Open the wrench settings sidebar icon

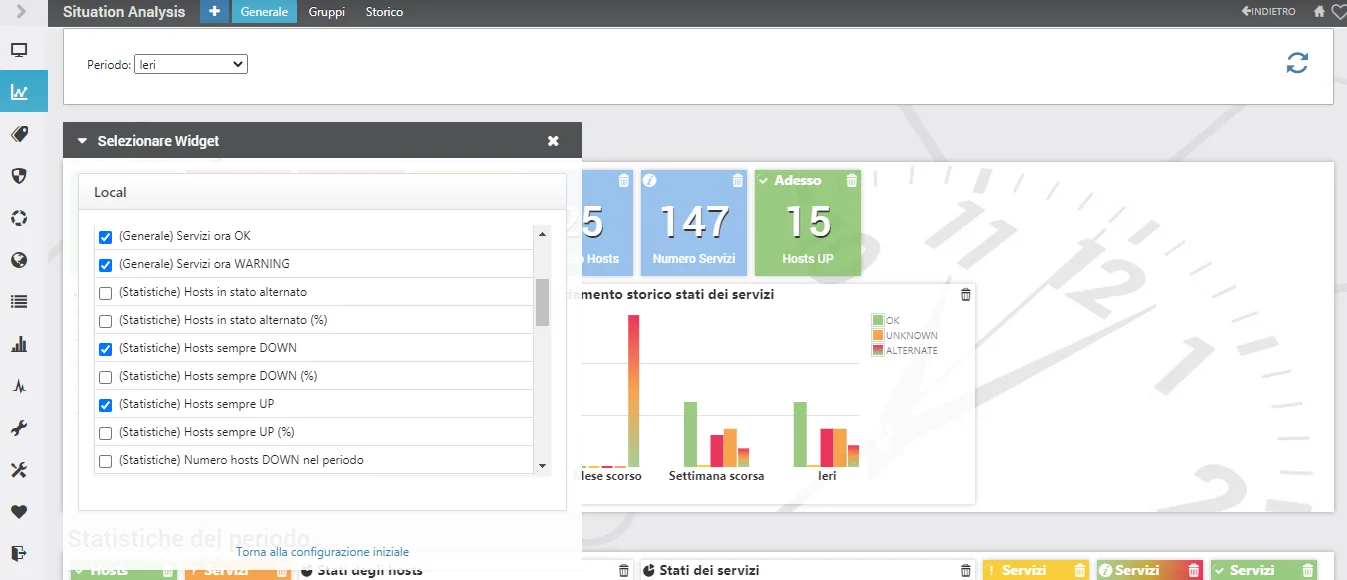[x=19, y=428]
